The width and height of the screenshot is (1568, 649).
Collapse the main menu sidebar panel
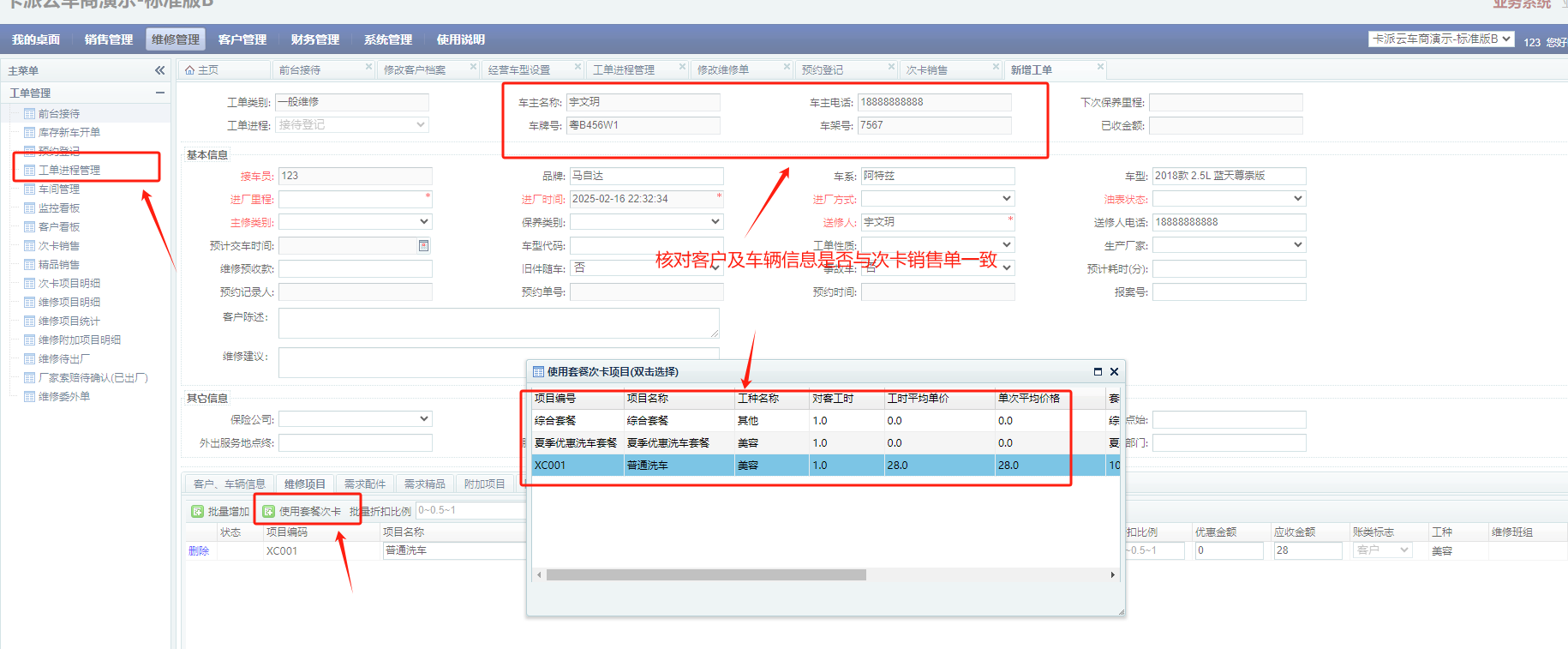pos(159,70)
